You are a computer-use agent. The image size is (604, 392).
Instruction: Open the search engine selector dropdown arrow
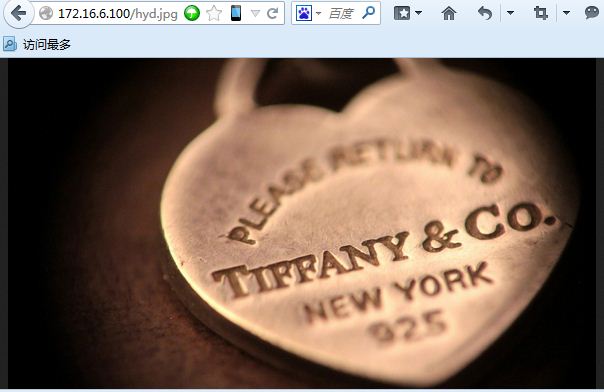tap(318, 13)
